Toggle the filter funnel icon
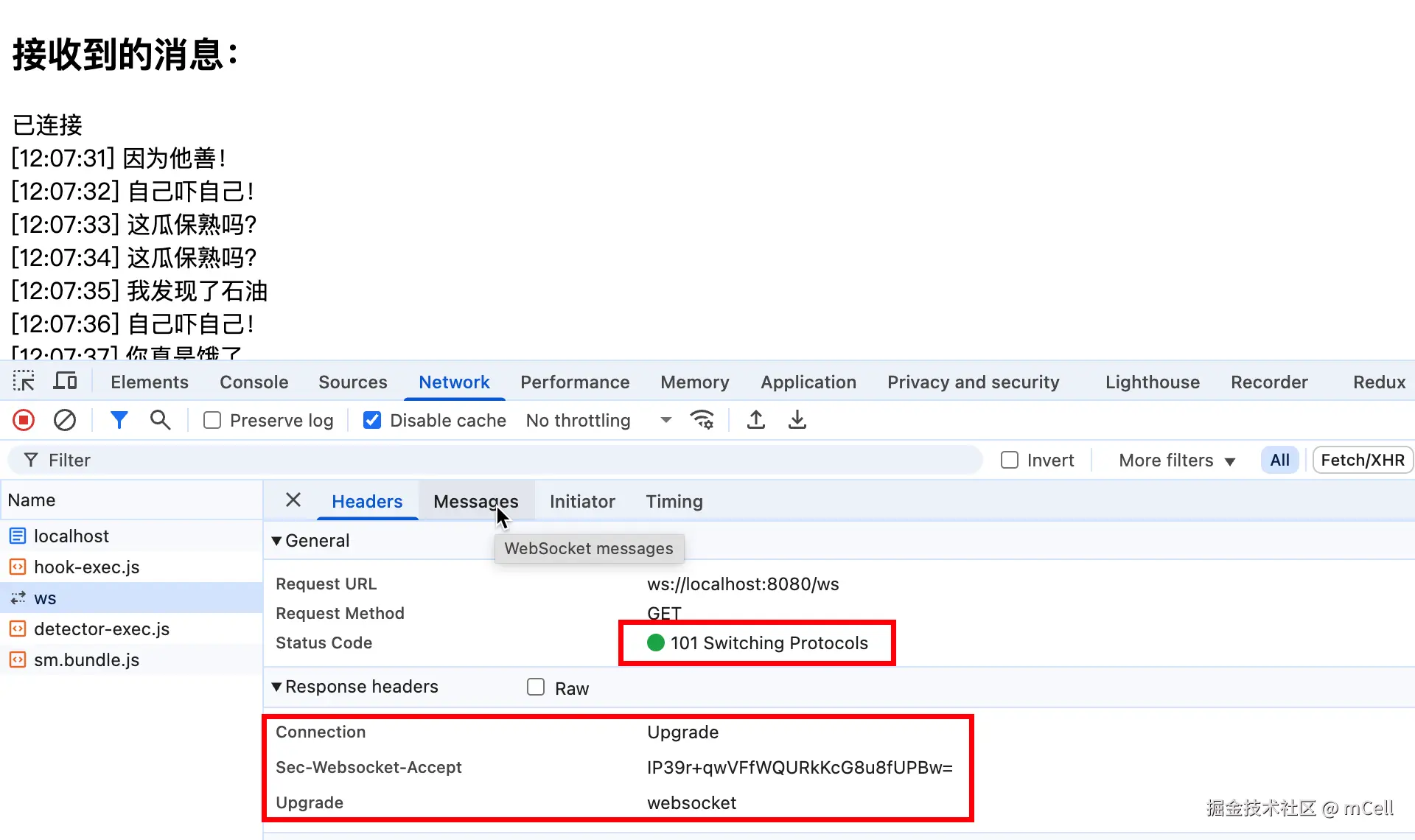 [x=119, y=420]
